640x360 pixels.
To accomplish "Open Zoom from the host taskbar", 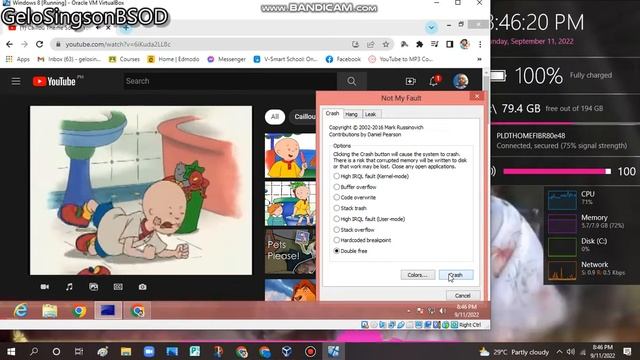I will point(149,351).
